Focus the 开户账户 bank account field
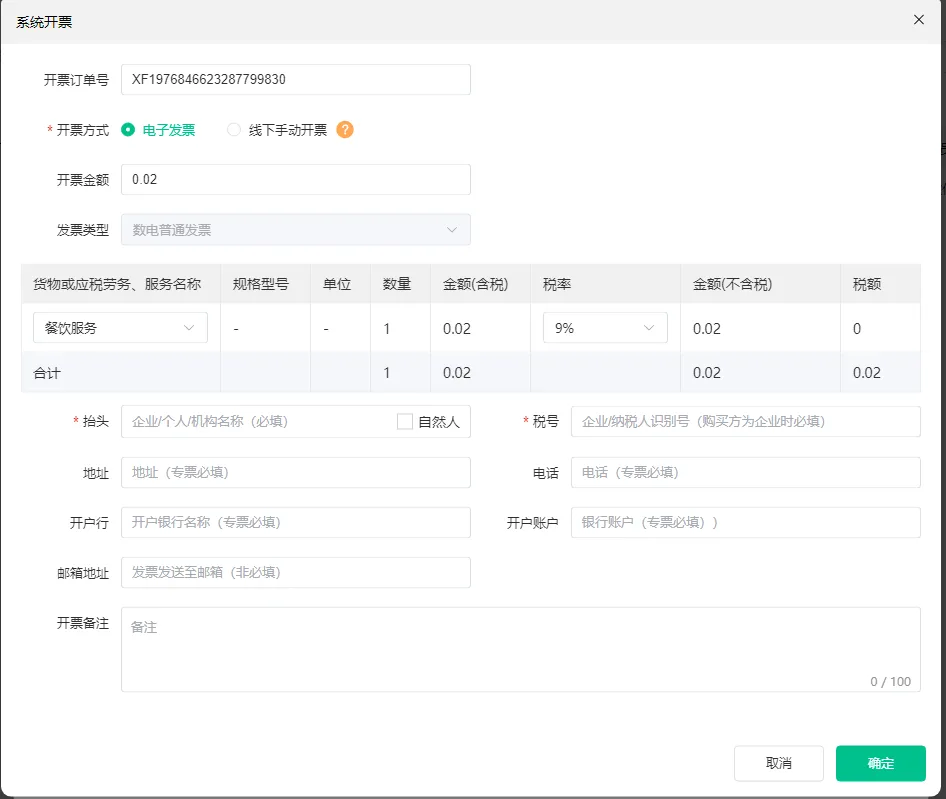This screenshot has height=799, width=946. click(x=745, y=522)
